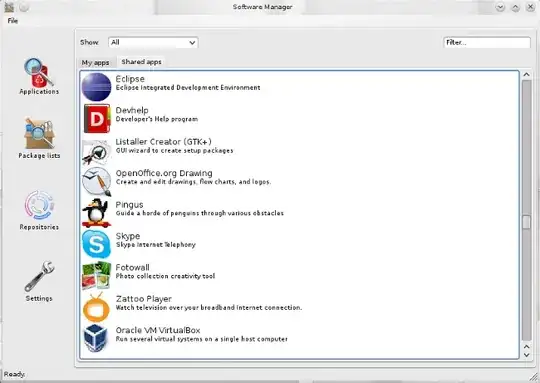
Task: Switch to the My apps tab
Action: 95,62
